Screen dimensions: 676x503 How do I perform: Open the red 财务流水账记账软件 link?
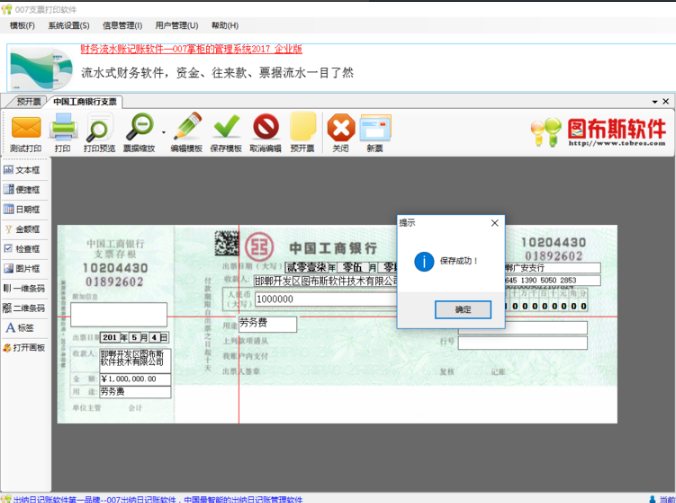click(x=191, y=49)
